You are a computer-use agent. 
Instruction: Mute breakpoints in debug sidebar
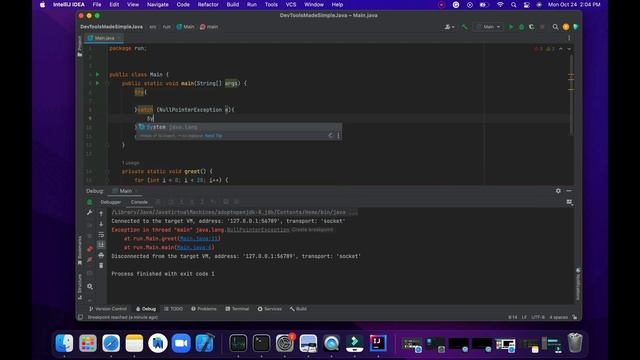[90, 260]
